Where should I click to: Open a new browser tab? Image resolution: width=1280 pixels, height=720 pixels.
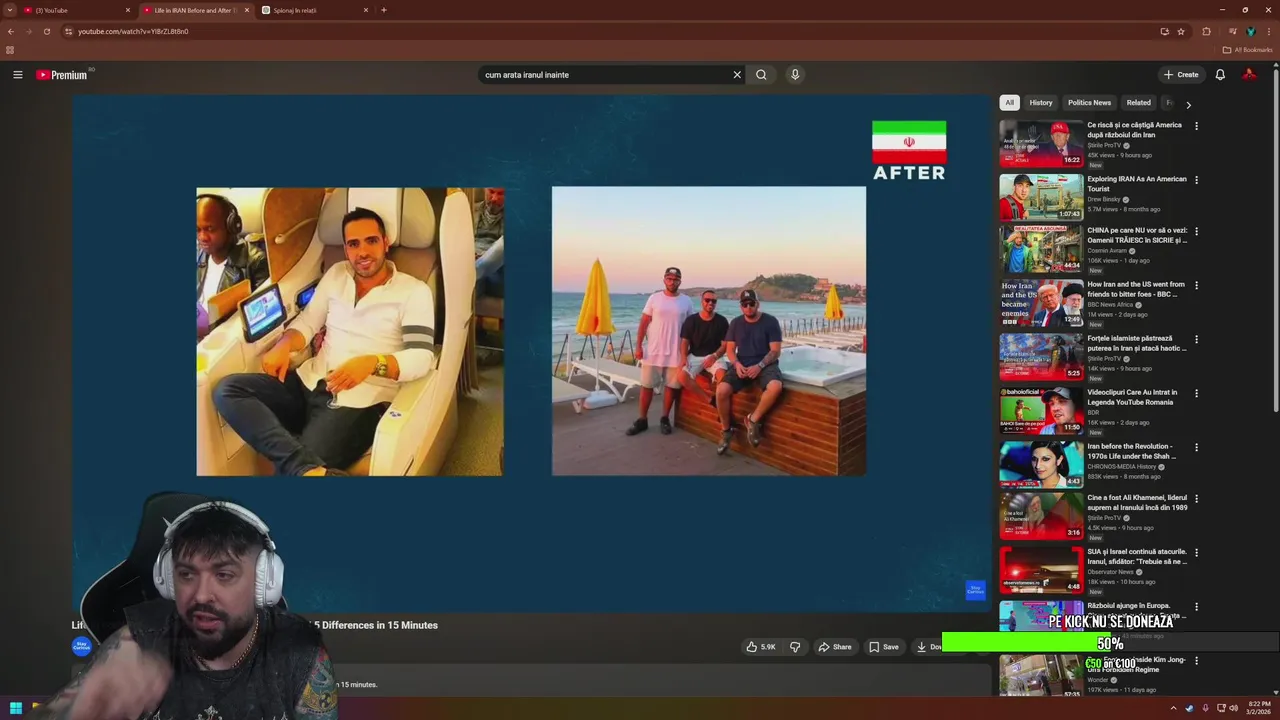point(384,10)
